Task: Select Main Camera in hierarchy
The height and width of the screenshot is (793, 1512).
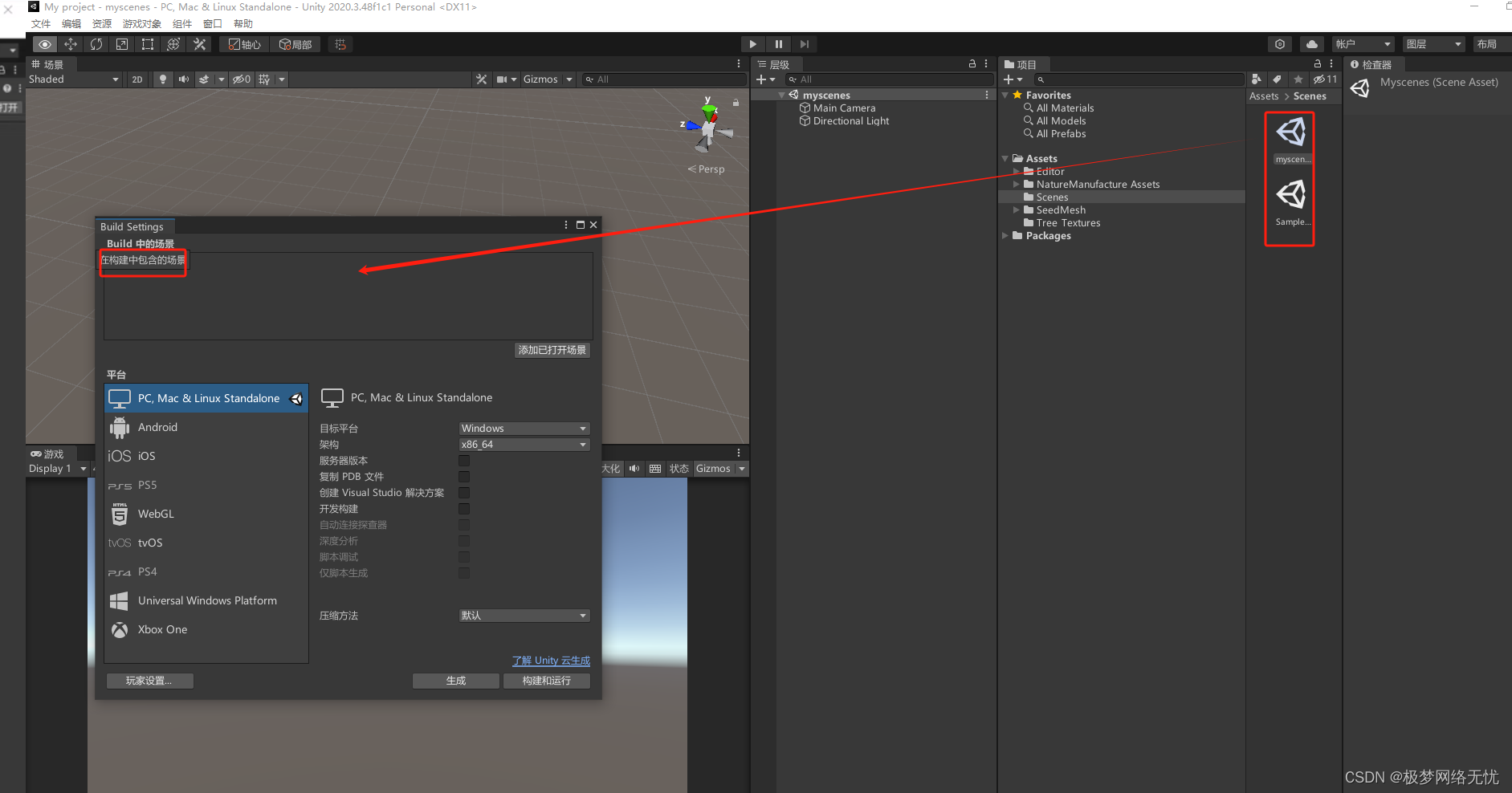Action: point(844,108)
